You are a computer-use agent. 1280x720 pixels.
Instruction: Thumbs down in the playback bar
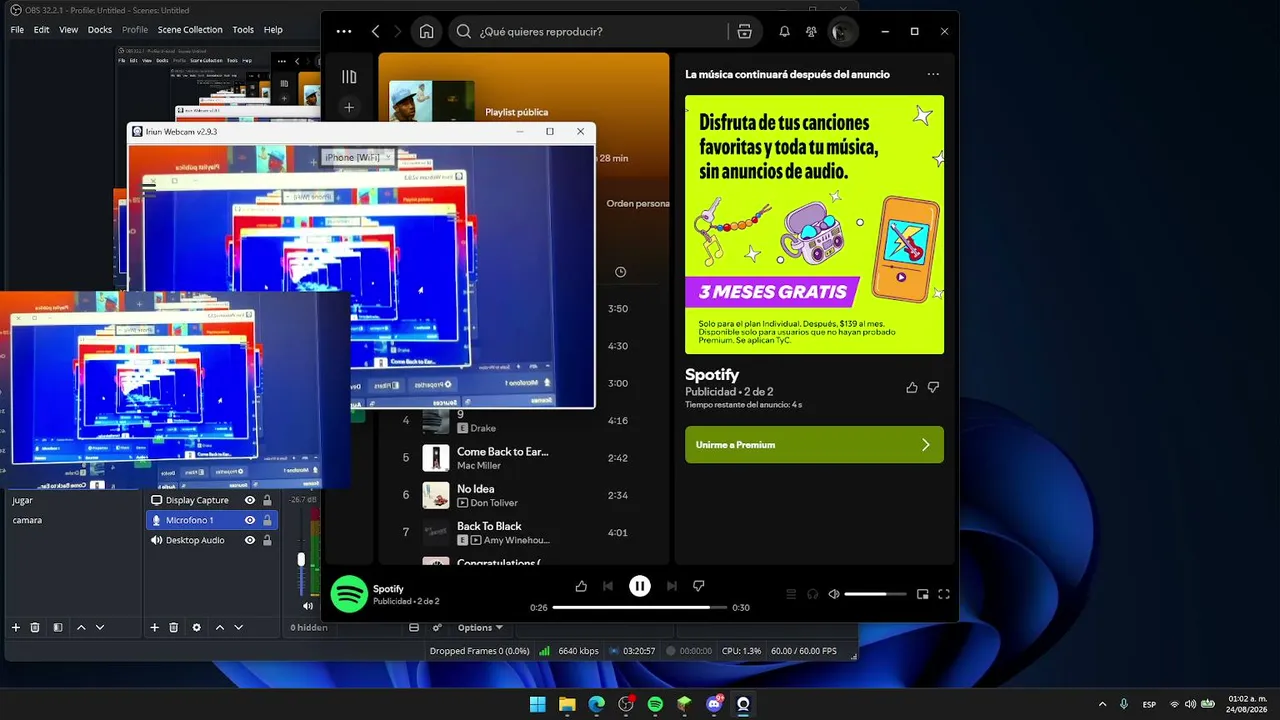coord(699,586)
